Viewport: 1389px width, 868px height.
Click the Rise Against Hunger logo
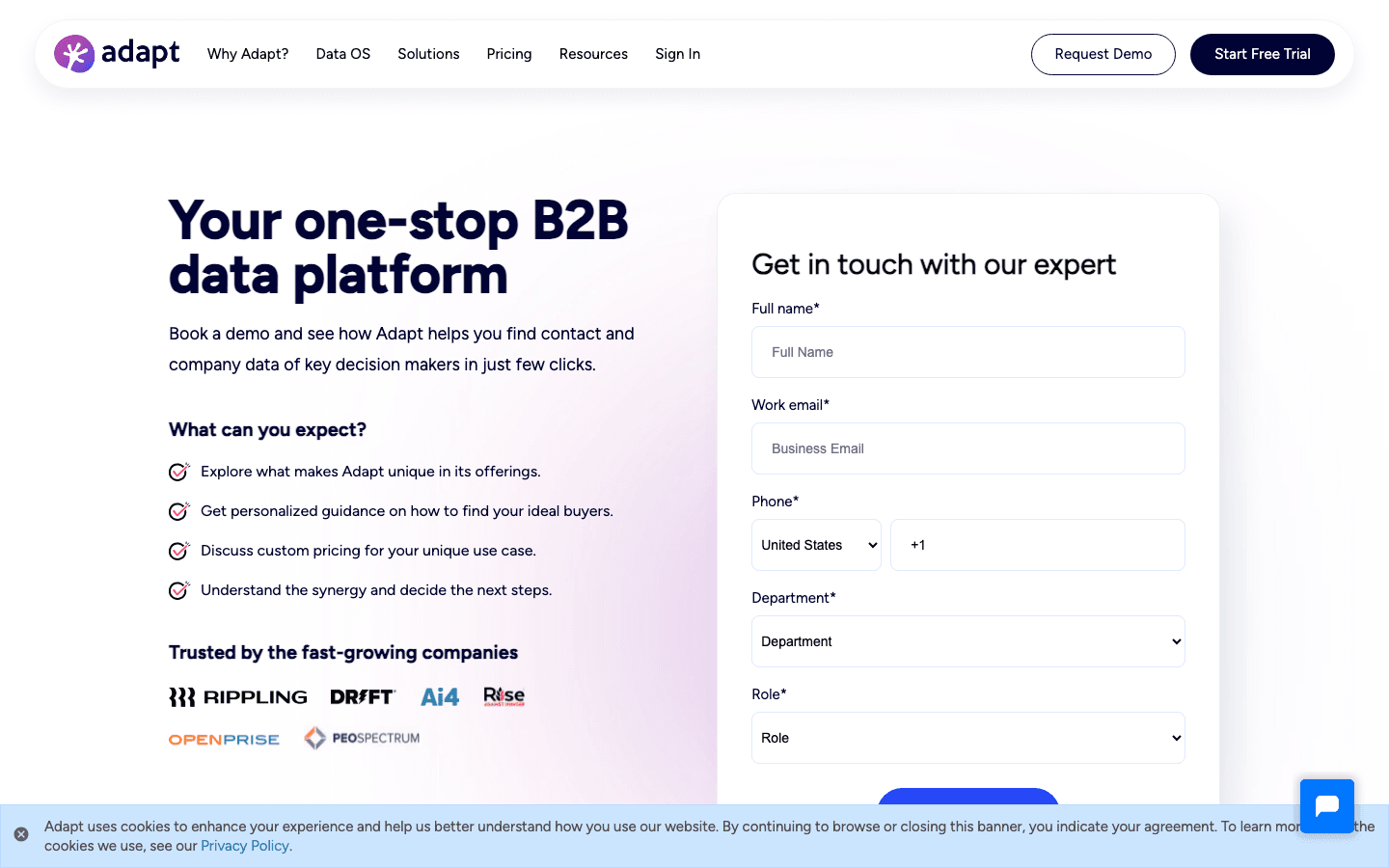(x=504, y=696)
